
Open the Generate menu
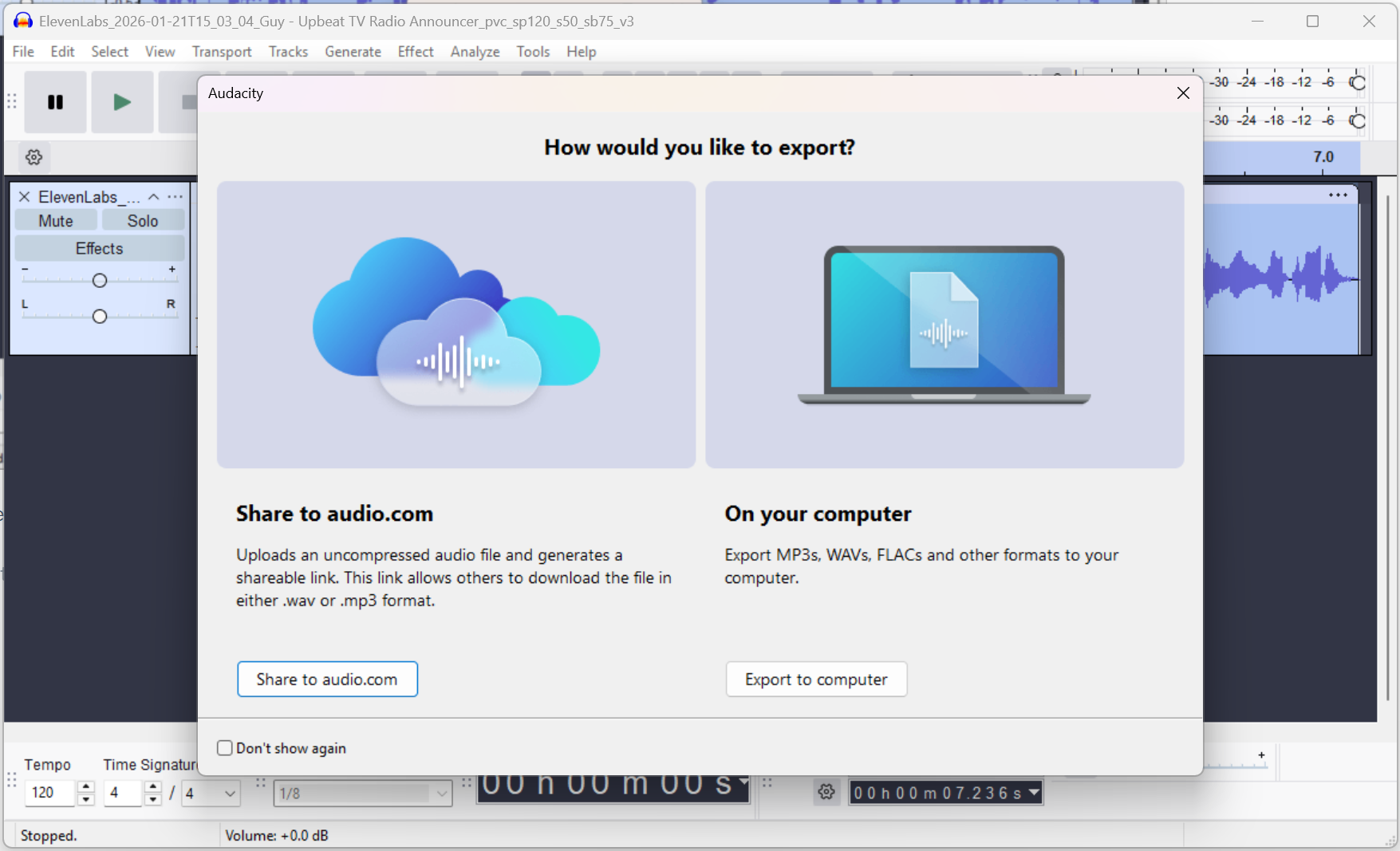coord(353,52)
